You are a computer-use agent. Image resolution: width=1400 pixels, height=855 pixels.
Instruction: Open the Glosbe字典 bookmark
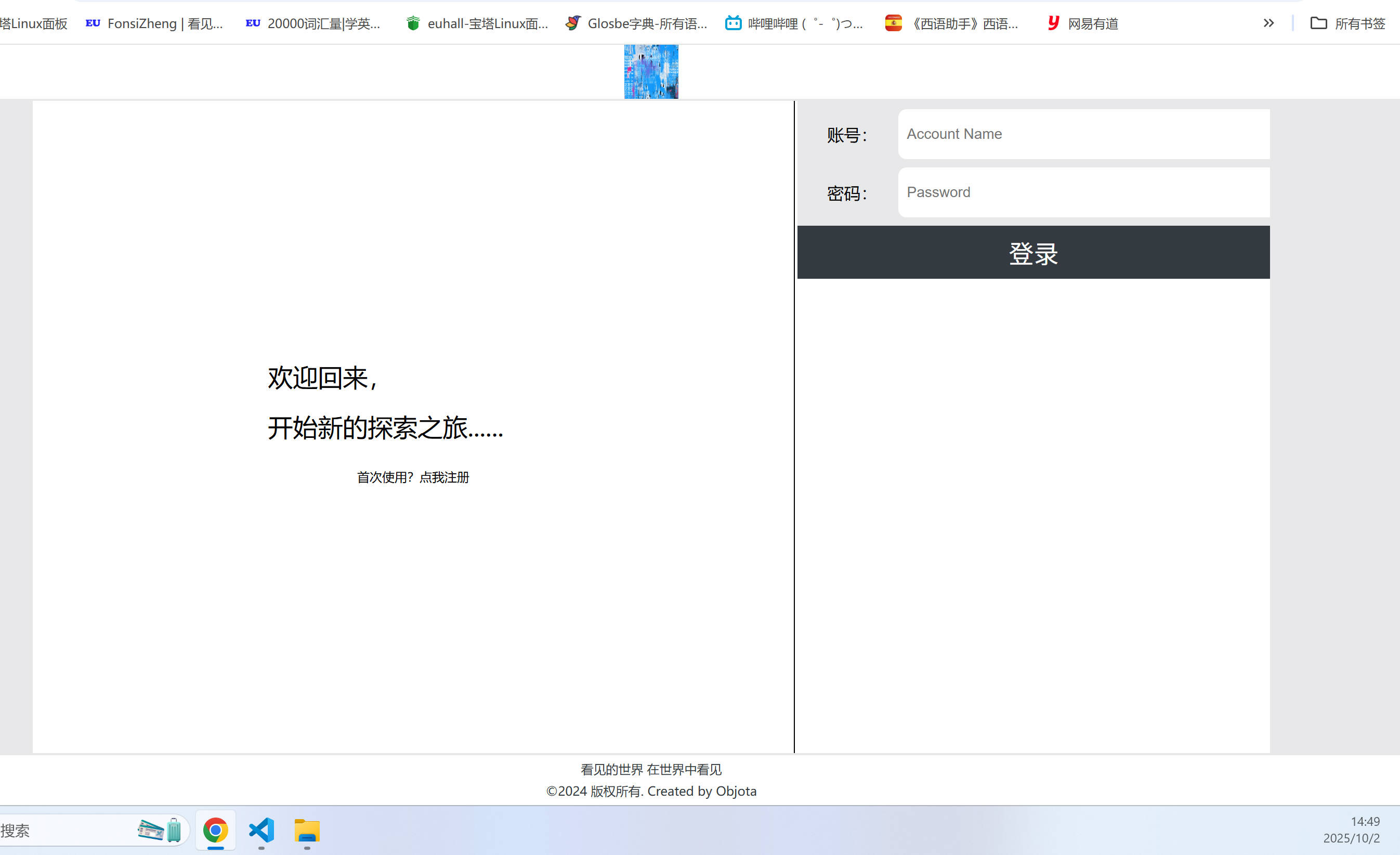tap(637, 23)
